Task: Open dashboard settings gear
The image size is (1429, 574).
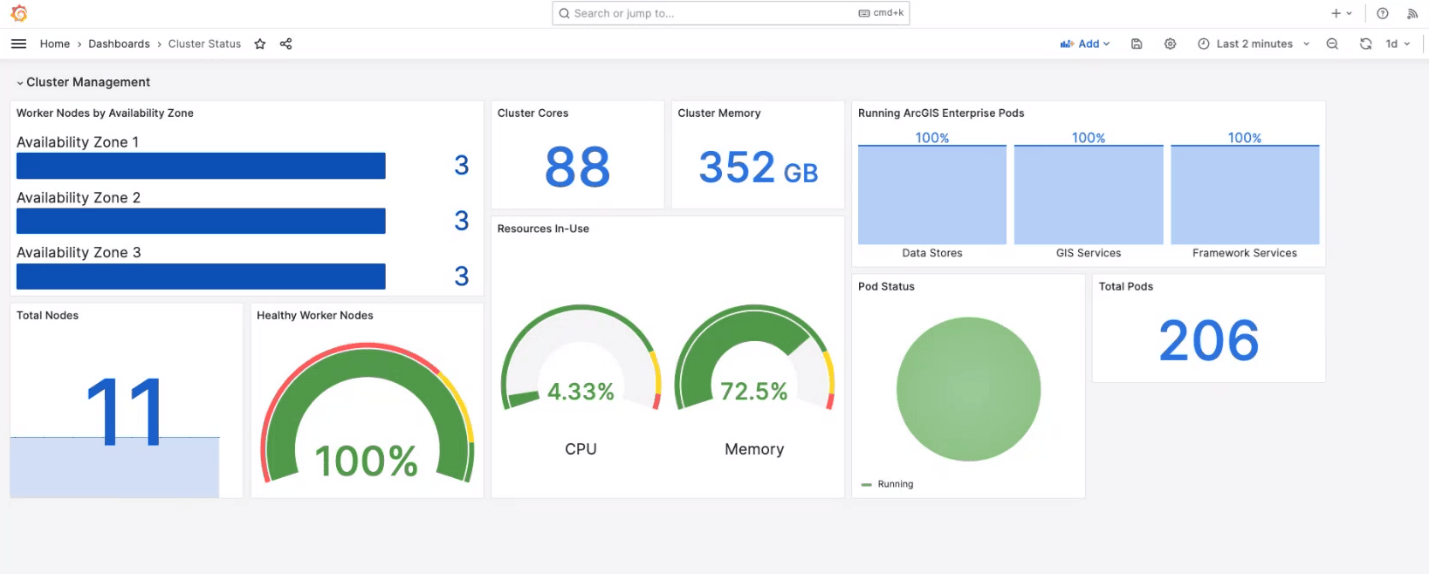Action: click(x=1170, y=44)
